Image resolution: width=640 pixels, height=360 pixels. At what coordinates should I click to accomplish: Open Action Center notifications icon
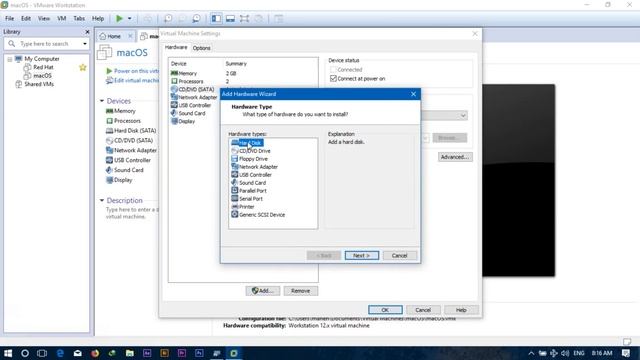point(626,353)
